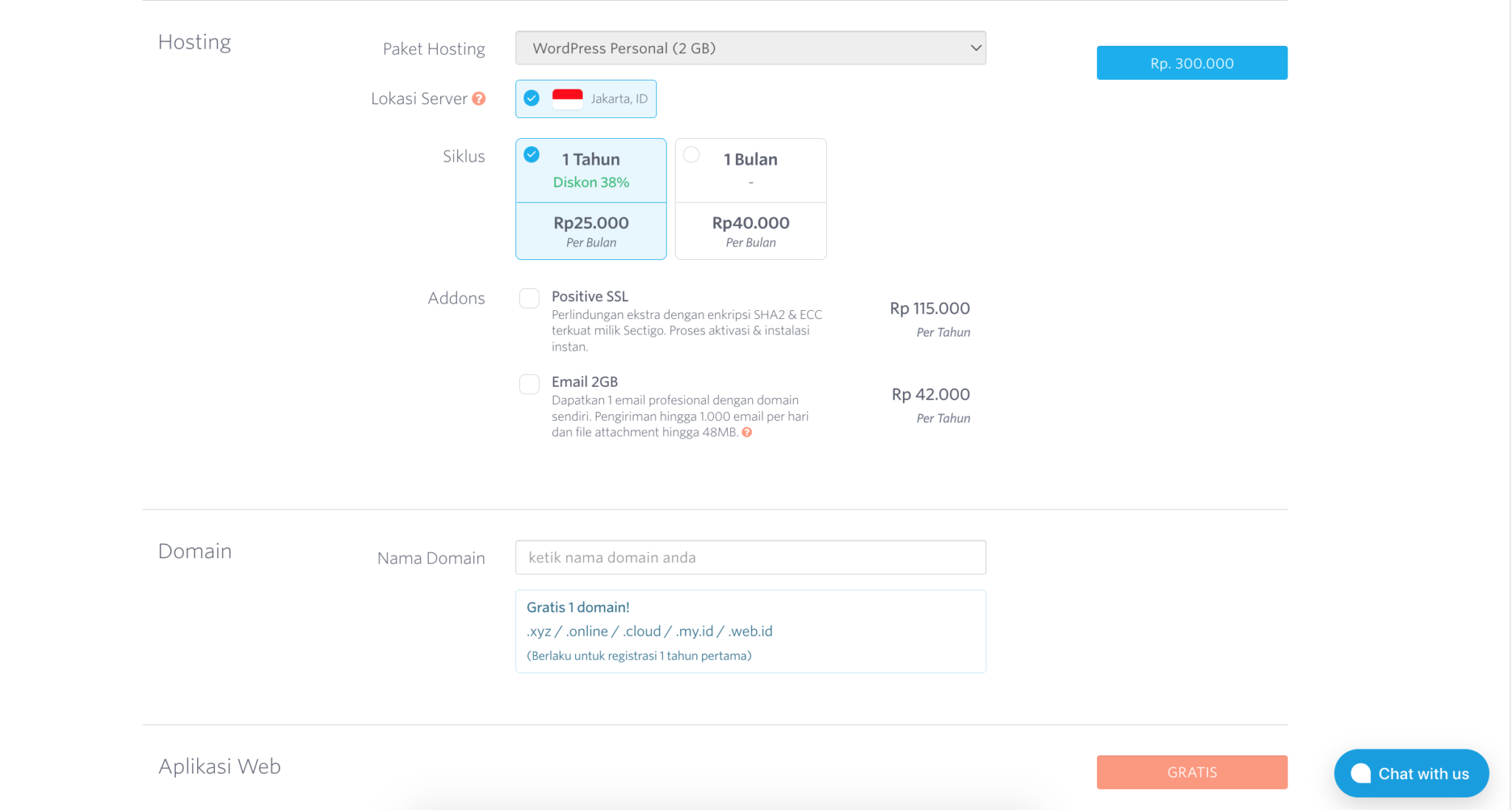The width and height of the screenshot is (1512, 810).
Task: Click the Indonesian flag icon
Action: click(x=567, y=98)
